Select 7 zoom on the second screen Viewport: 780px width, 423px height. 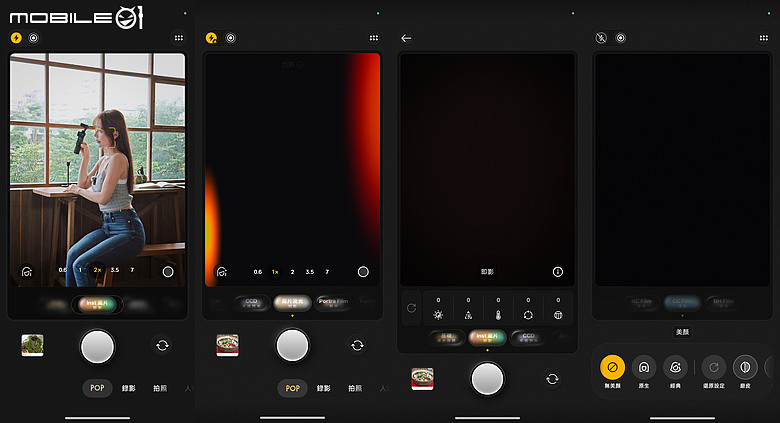(x=327, y=272)
